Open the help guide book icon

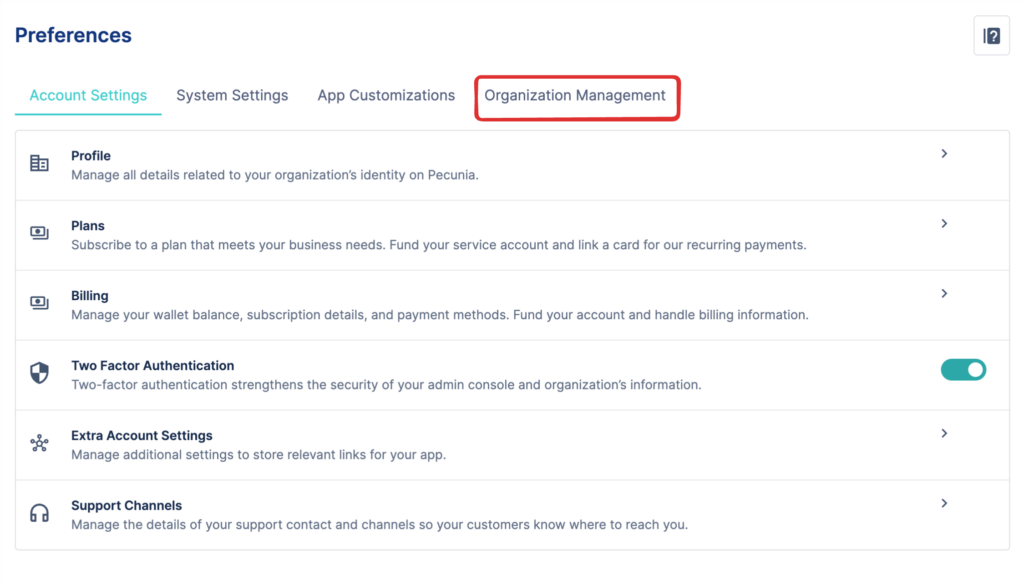tap(991, 36)
